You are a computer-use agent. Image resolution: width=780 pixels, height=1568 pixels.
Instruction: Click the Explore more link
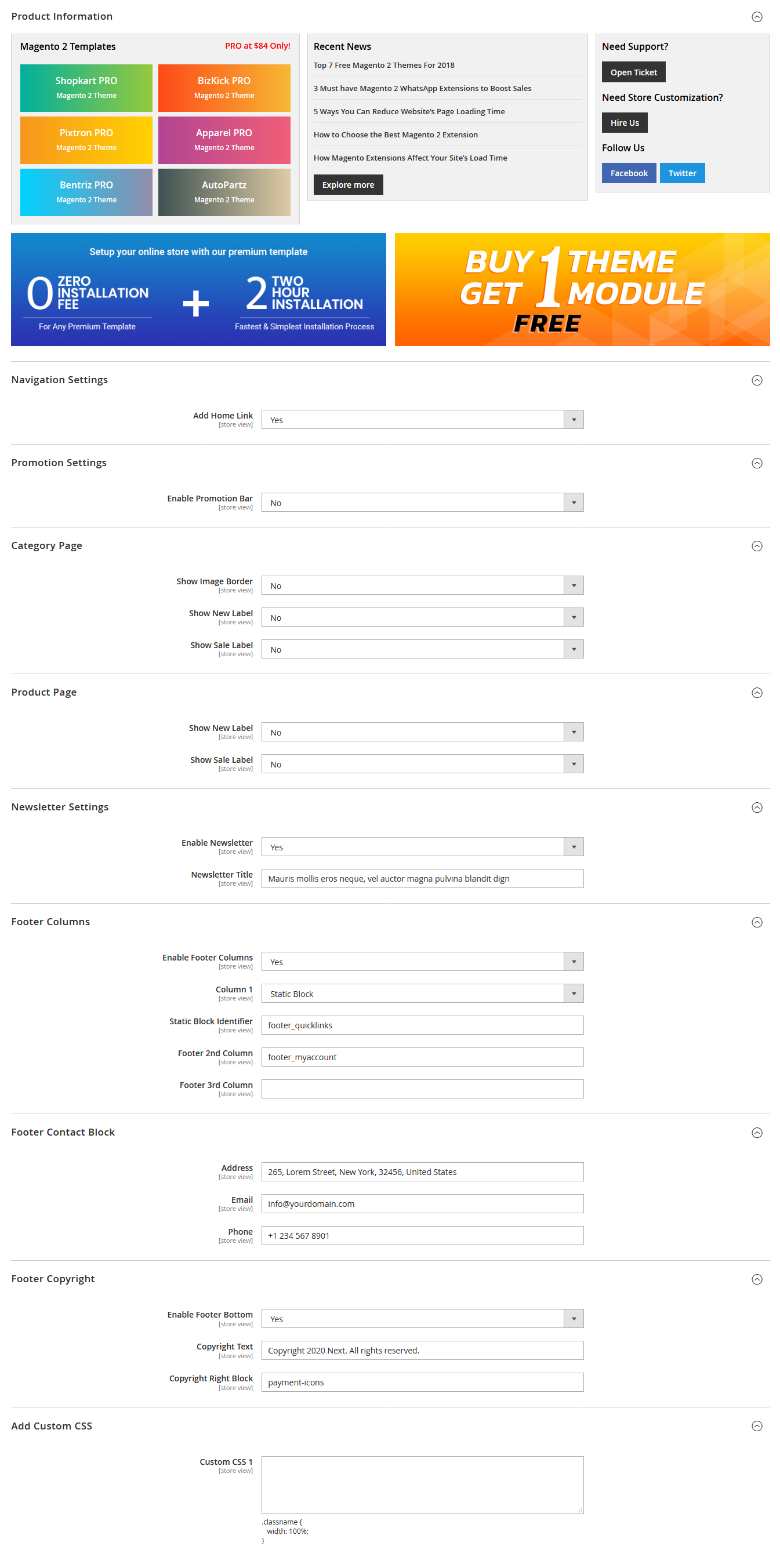pyautogui.click(x=348, y=184)
